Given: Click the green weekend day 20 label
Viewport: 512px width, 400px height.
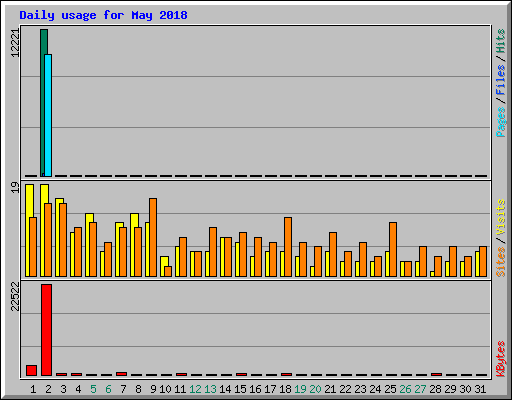Looking at the screenshot, I should tap(315, 389).
